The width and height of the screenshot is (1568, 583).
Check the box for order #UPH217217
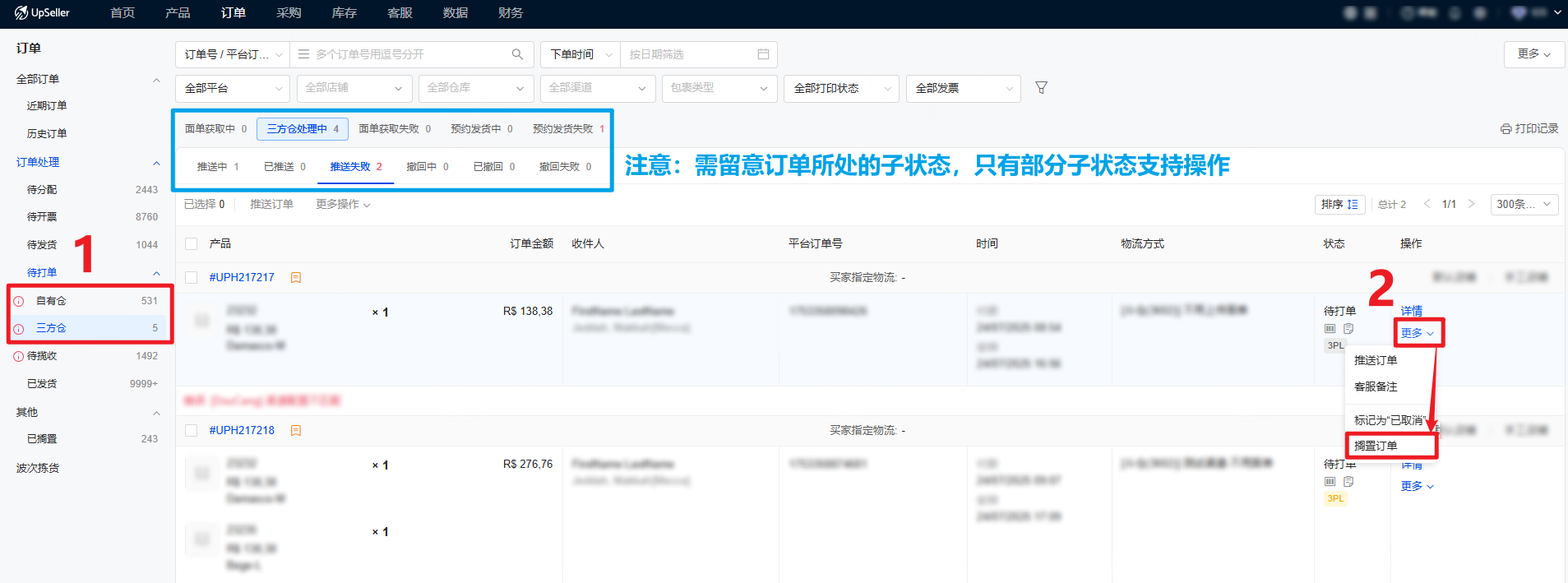click(x=192, y=278)
